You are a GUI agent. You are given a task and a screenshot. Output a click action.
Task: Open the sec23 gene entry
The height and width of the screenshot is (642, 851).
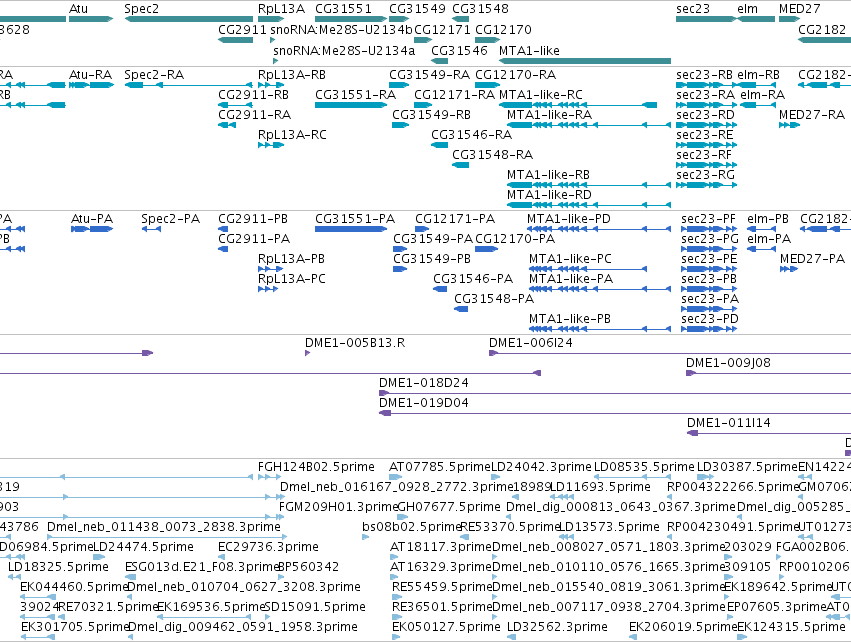tap(706, 19)
